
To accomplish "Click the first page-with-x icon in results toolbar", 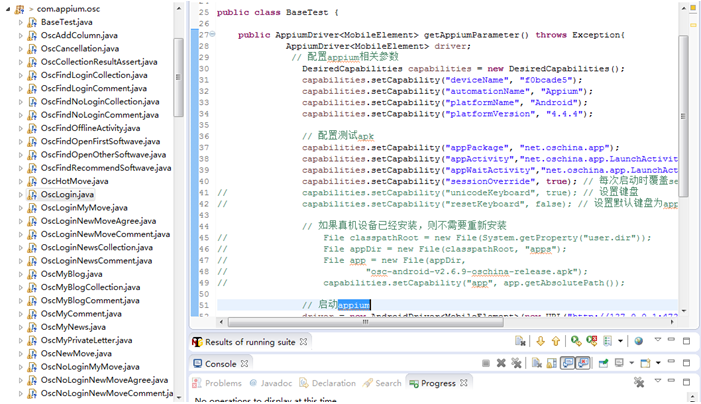I will point(520,341).
